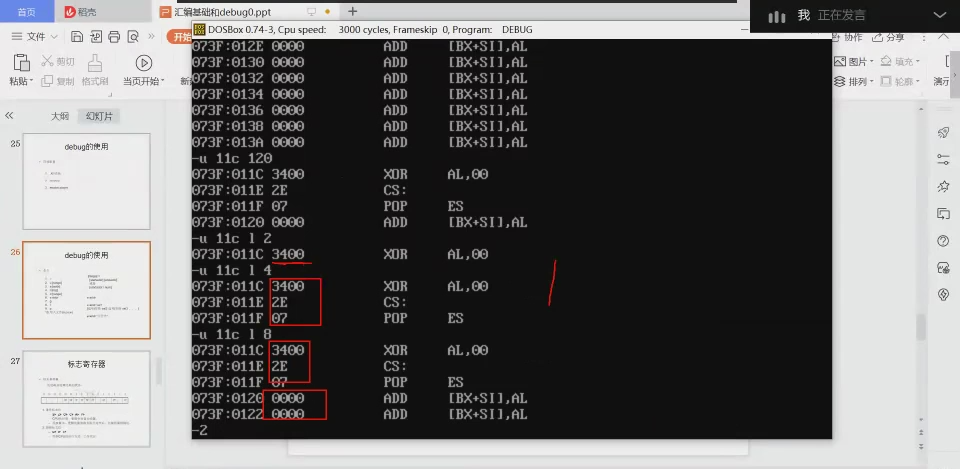The width and height of the screenshot is (960, 469).
Task: Select slide 27 thumbnail 标志寄存器
Action: coord(86,399)
